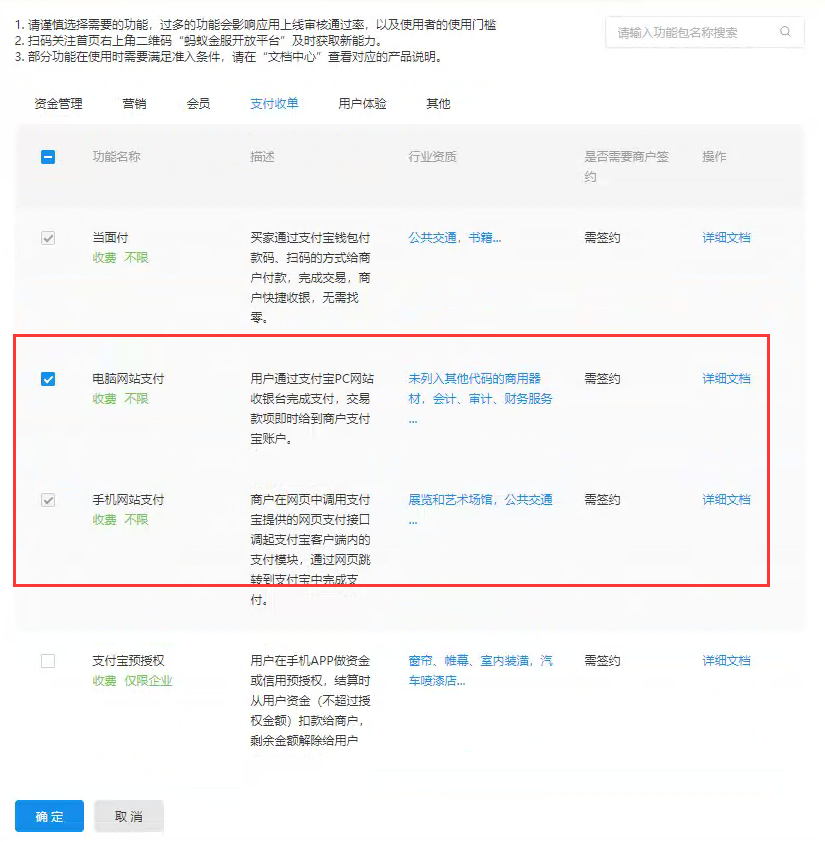Image resolution: width=825 pixels, height=842 pixels.
Task: Click the 确定 confirm button
Action: click(49, 816)
